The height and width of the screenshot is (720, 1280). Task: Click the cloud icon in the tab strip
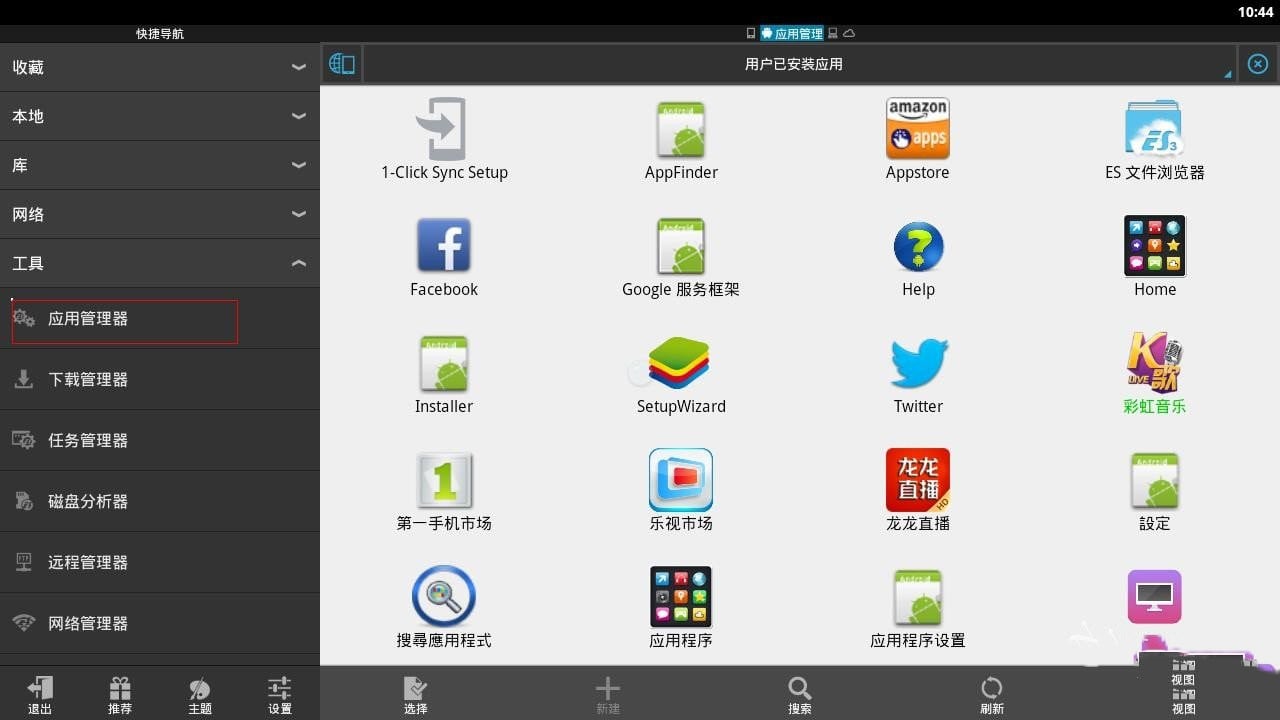pos(849,33)
